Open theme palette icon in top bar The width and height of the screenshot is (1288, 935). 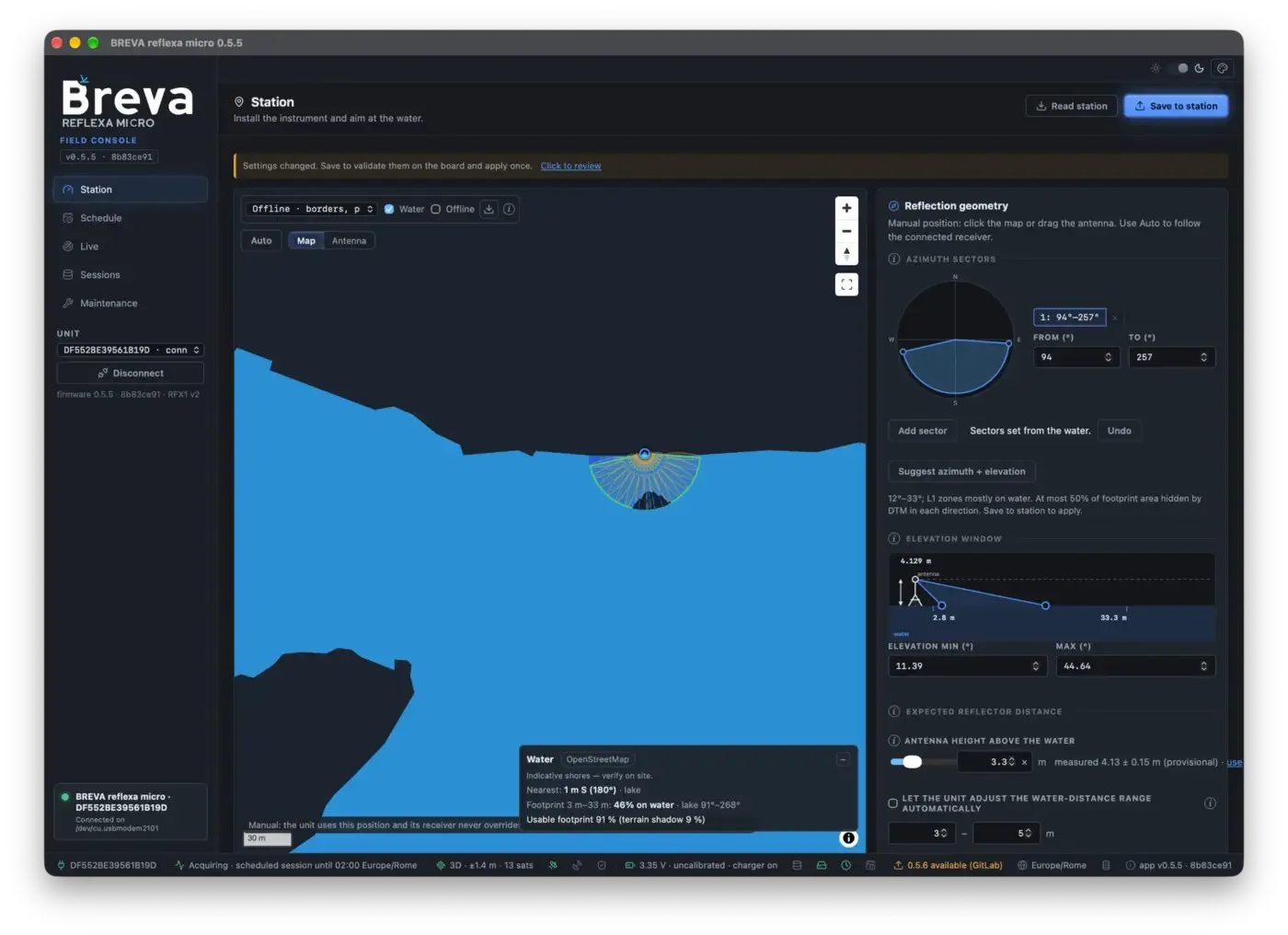tap(1222, 68)
